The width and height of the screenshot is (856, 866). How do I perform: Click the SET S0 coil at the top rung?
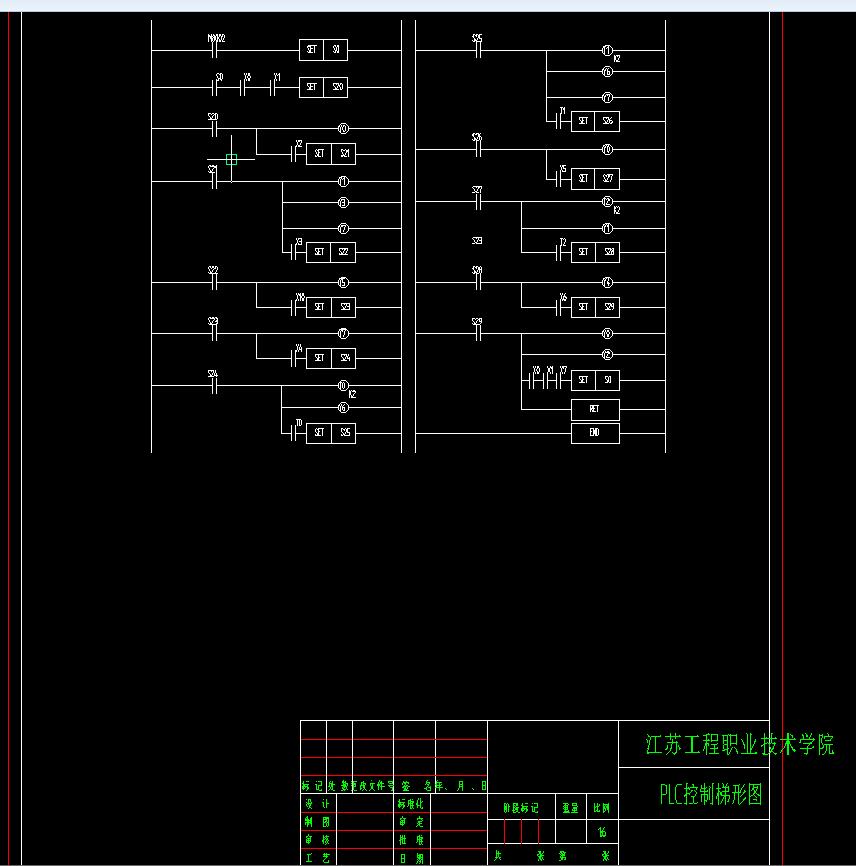pyautogui.click(x=323, y=50)
